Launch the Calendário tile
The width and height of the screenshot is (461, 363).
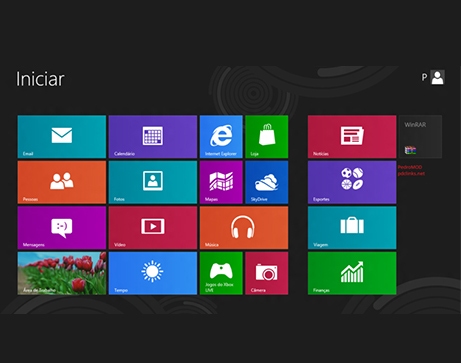pos(153,137)
